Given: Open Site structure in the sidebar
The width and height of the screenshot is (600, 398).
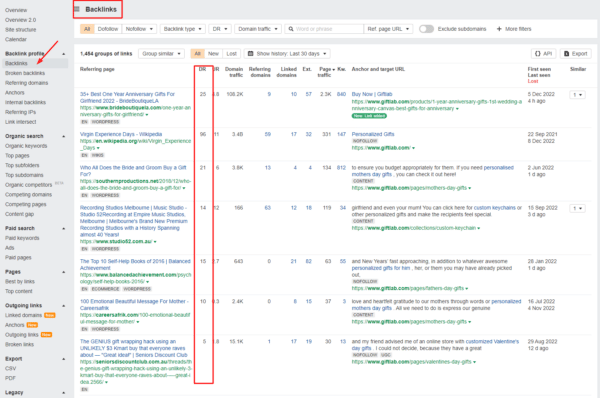Looking at the screenshot, I should click(21, 29).
